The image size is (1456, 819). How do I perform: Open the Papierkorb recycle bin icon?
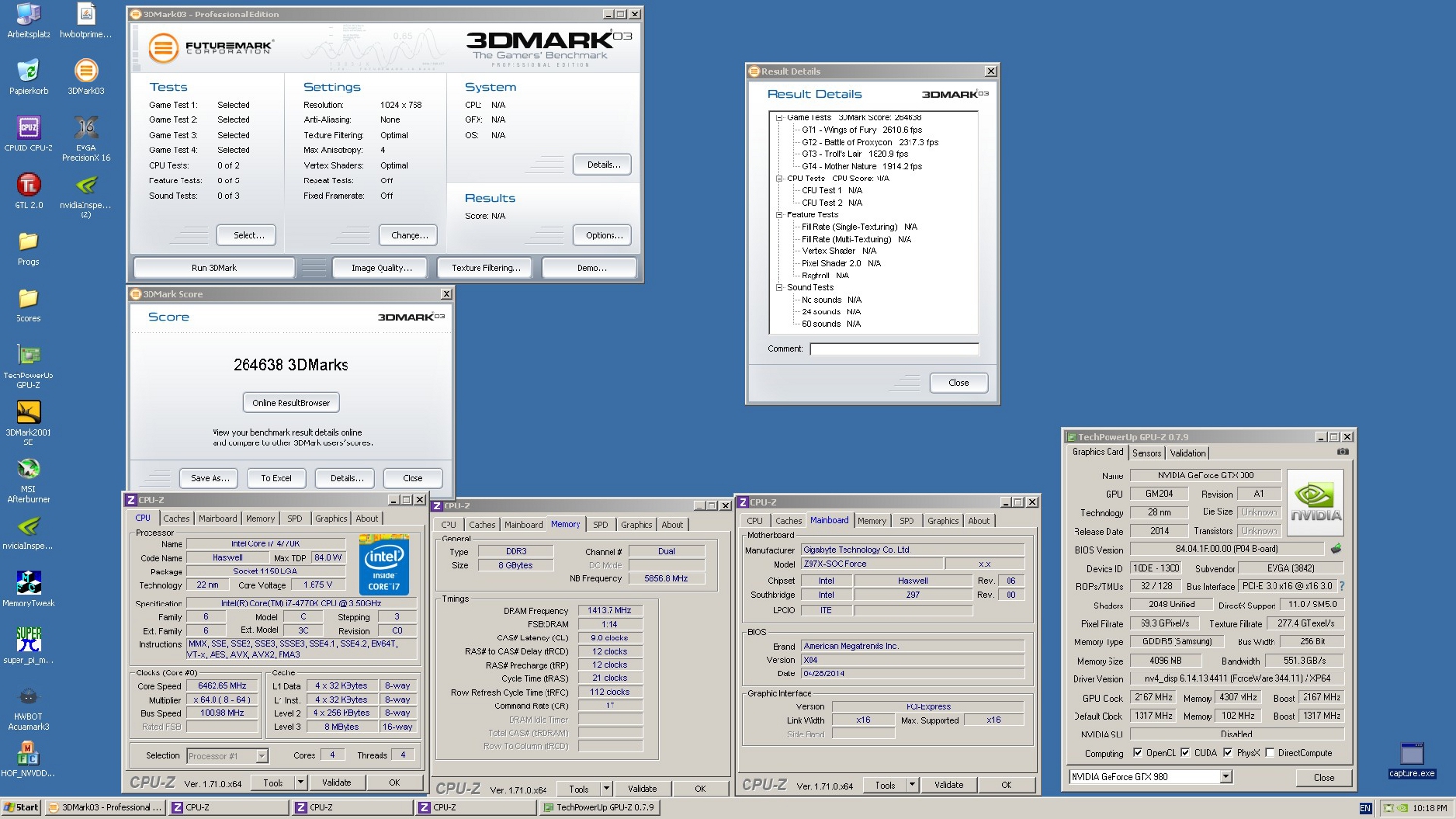point(28,77)
